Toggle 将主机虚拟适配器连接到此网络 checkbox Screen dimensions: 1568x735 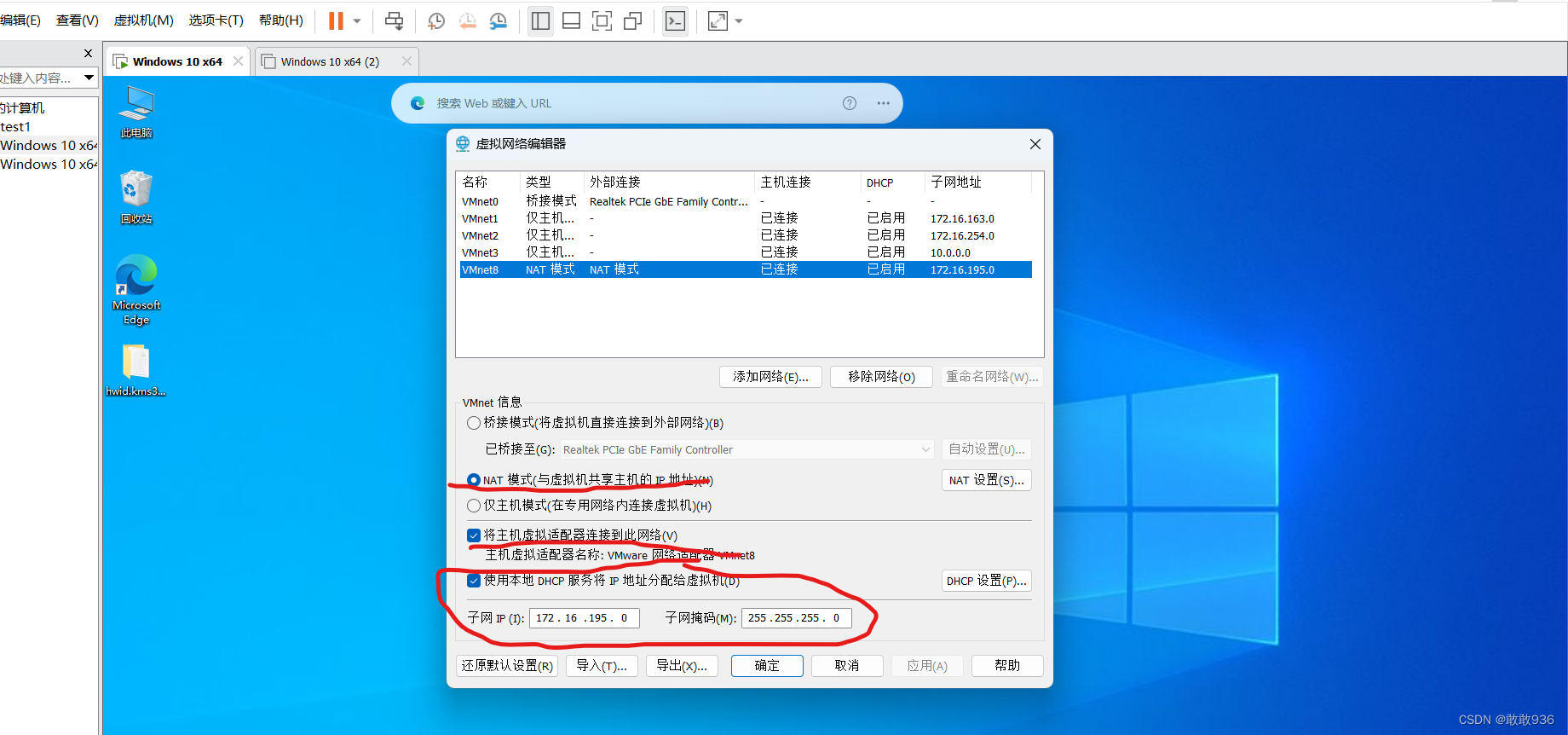474,535
